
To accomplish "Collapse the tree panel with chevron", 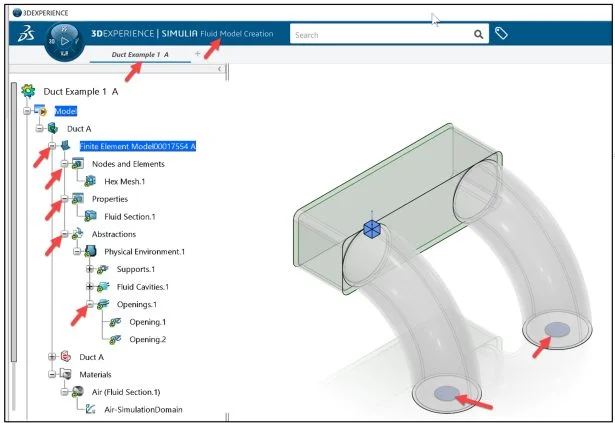I will [219, 69].
